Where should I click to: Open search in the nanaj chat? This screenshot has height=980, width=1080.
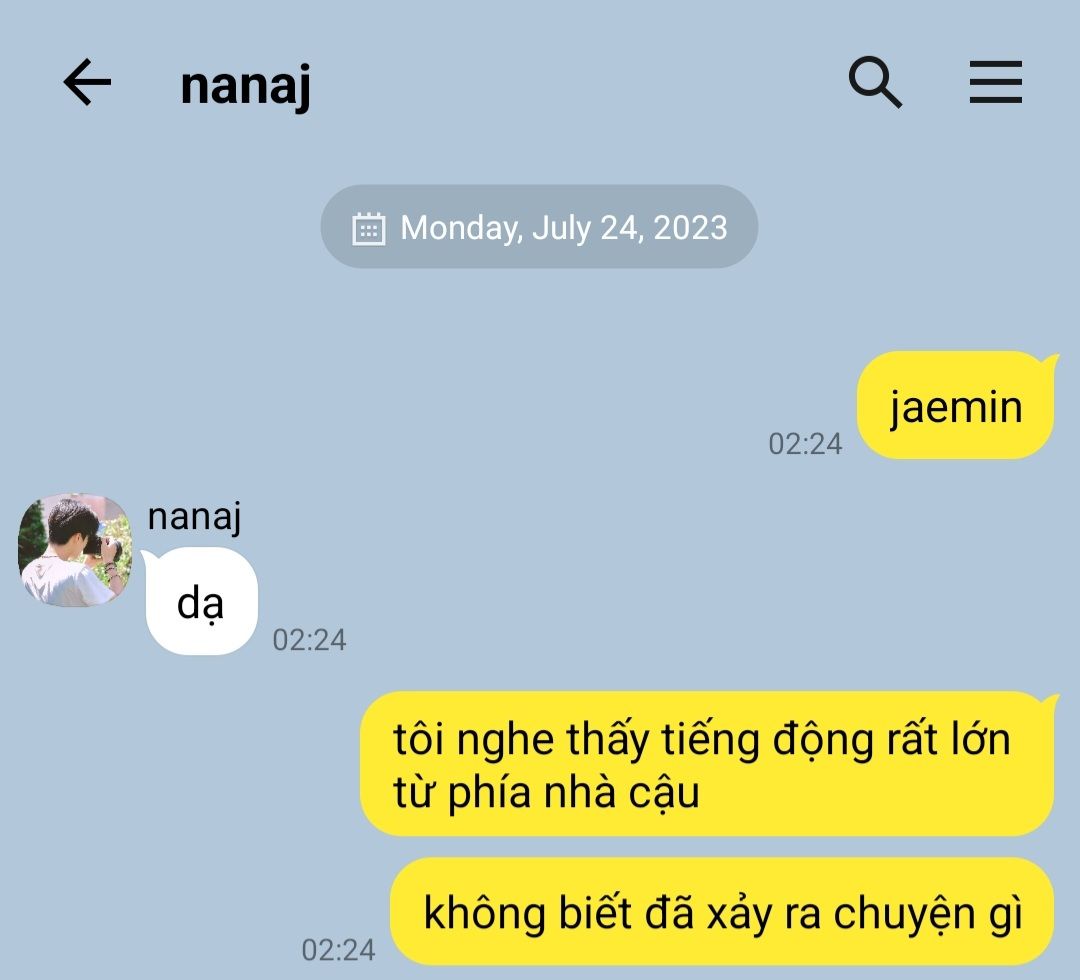[x=875, y=82]
